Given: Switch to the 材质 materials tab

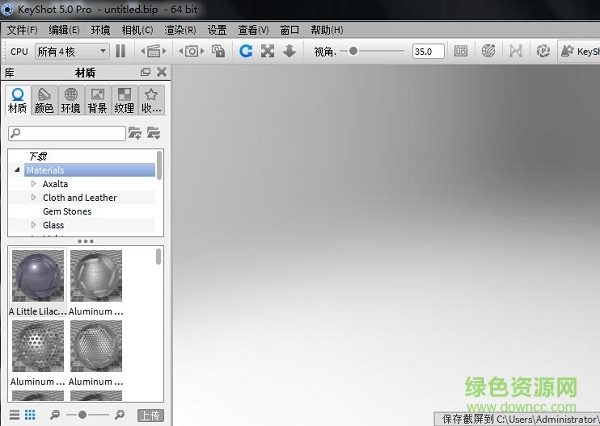Looking at the screenshot, I should 18,100.
